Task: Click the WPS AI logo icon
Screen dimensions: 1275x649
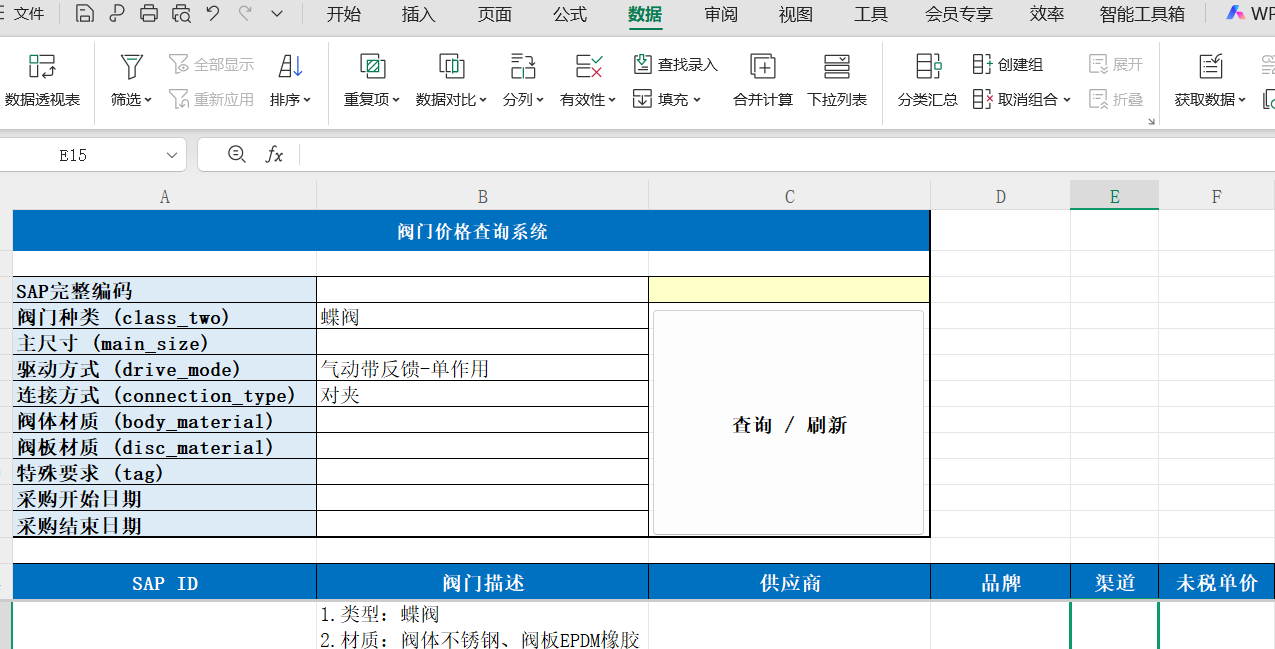Action: [1236, 13]
